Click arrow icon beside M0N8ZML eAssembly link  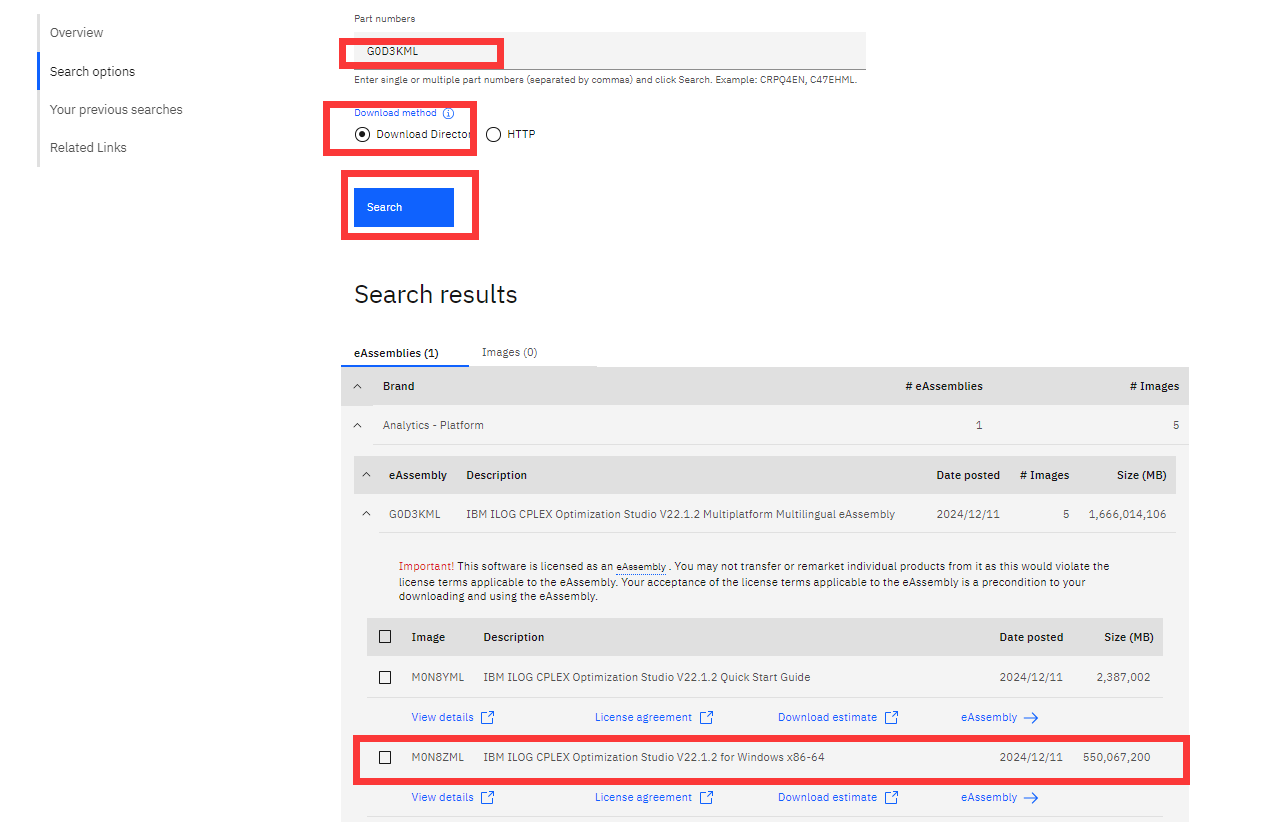pyautogui.click(x=1031, y=797)
